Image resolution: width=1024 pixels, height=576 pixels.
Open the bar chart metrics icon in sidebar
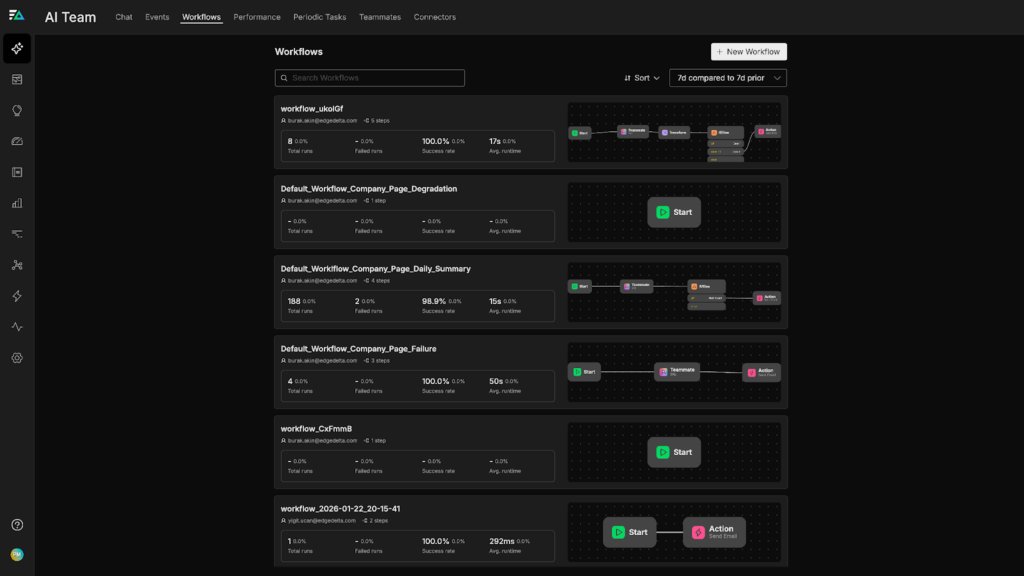(17, 203)
